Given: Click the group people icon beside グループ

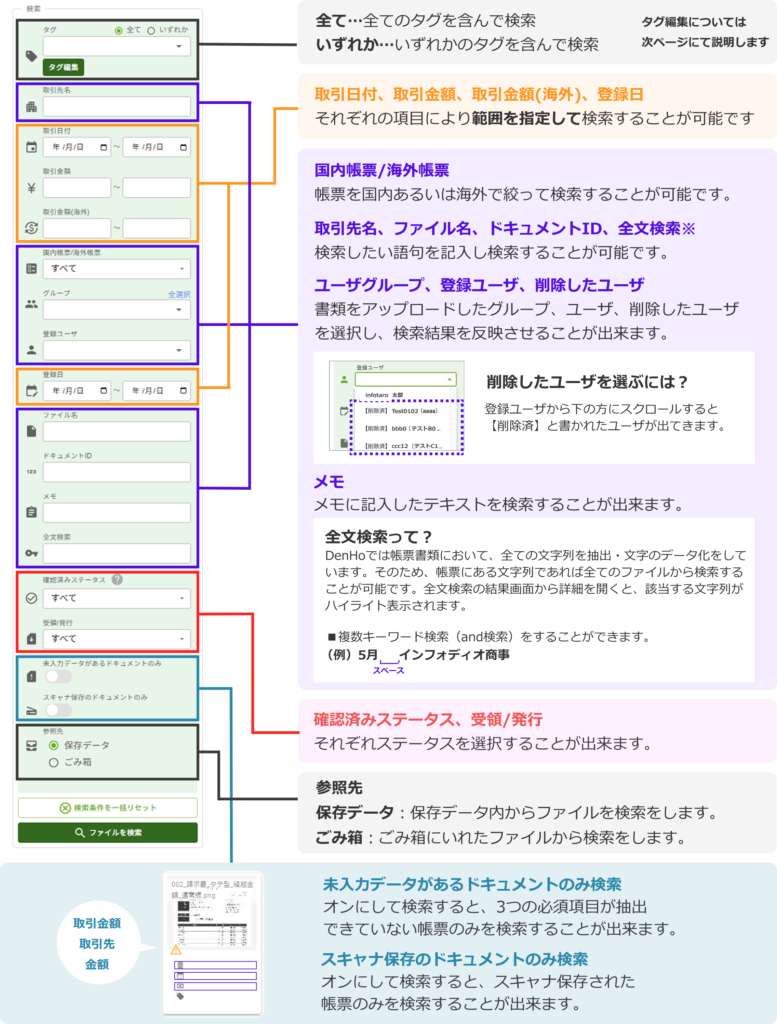Looking at the screenshot, I should point(30,305).
